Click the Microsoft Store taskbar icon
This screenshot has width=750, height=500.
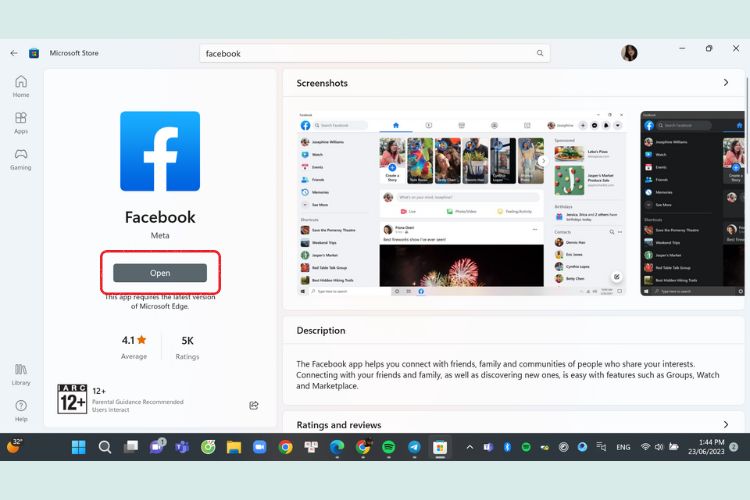(x=440, y=447)
